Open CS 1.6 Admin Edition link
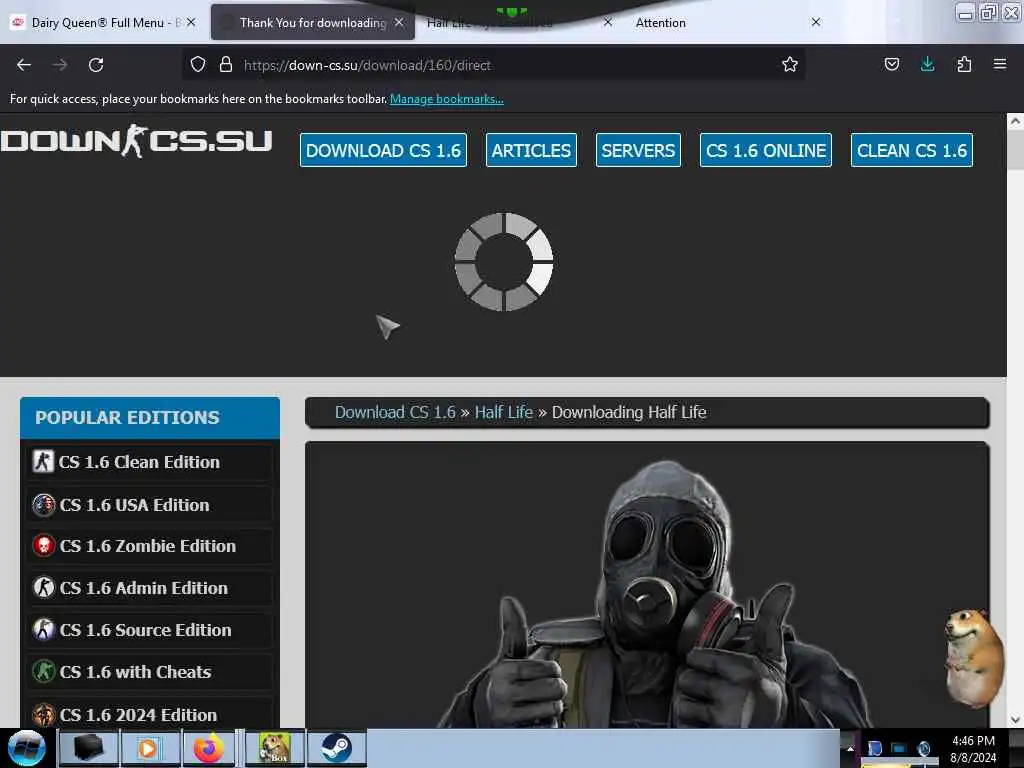 pyautogui.click(x=144, y=588)
